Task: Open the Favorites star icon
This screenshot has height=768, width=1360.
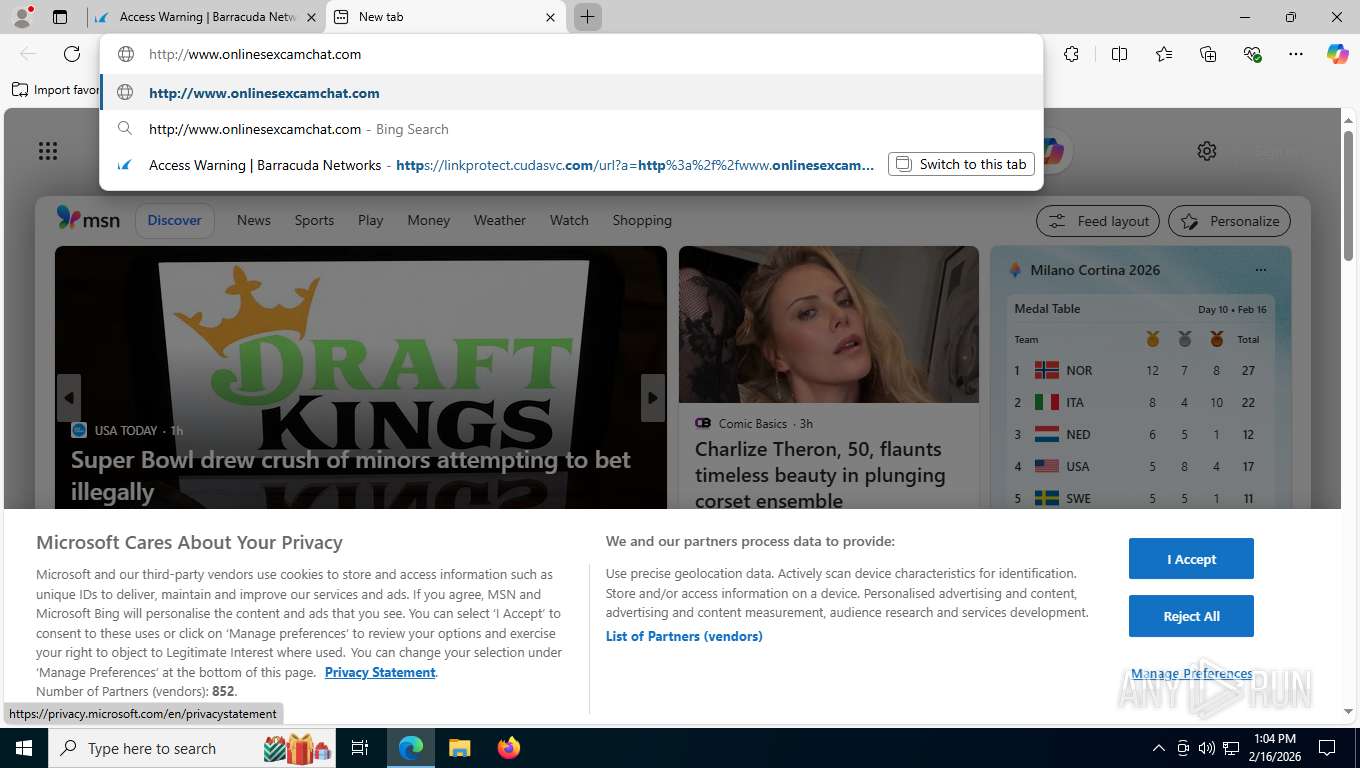Action: [x=1164, y=54]
